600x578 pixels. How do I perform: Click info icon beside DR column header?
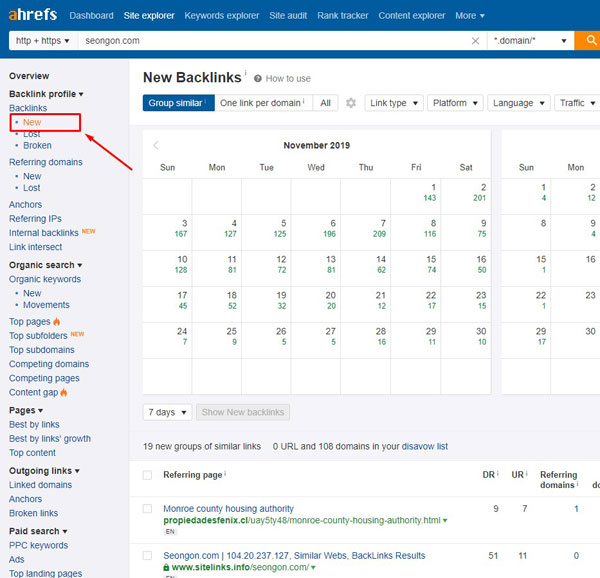(x=497, y=474)
